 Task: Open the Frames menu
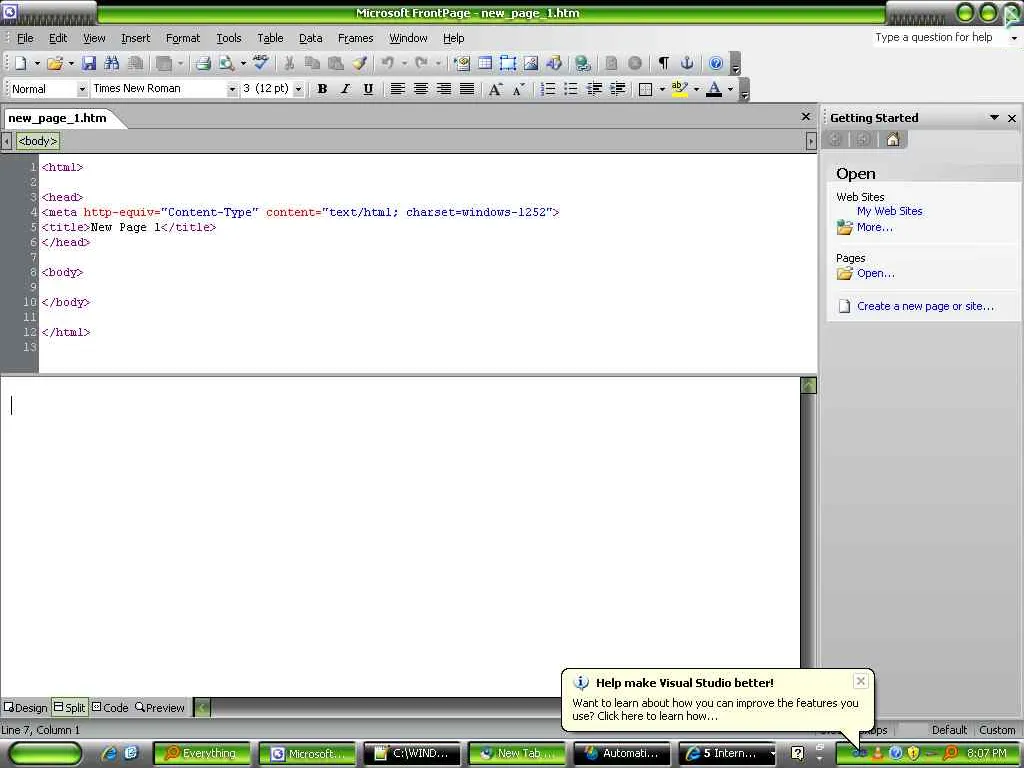(x=355, y=38)
